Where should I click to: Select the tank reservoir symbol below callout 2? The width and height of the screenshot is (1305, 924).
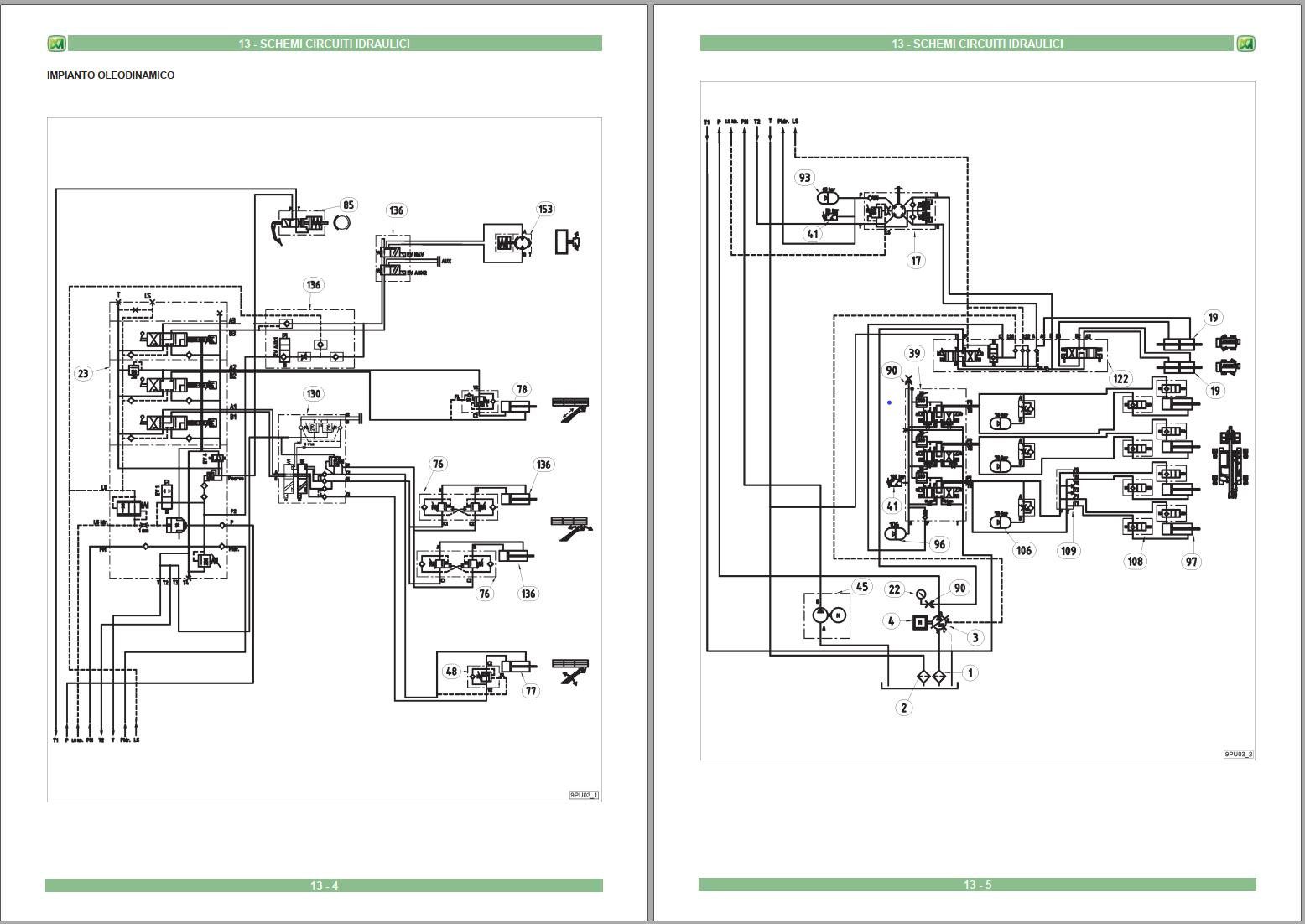tap(920, 686)
